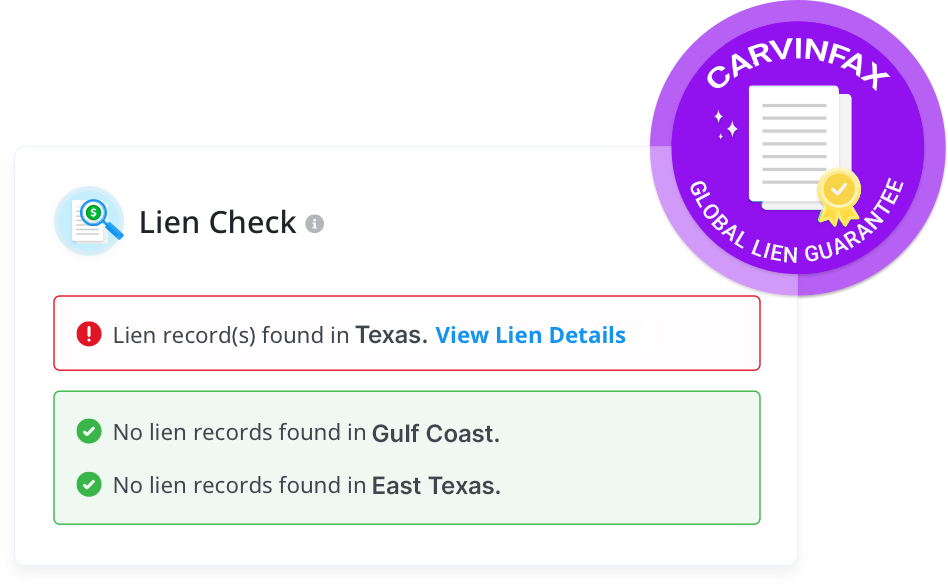
Task: Click the bold East Texas text
Action: tap(435, 486)
